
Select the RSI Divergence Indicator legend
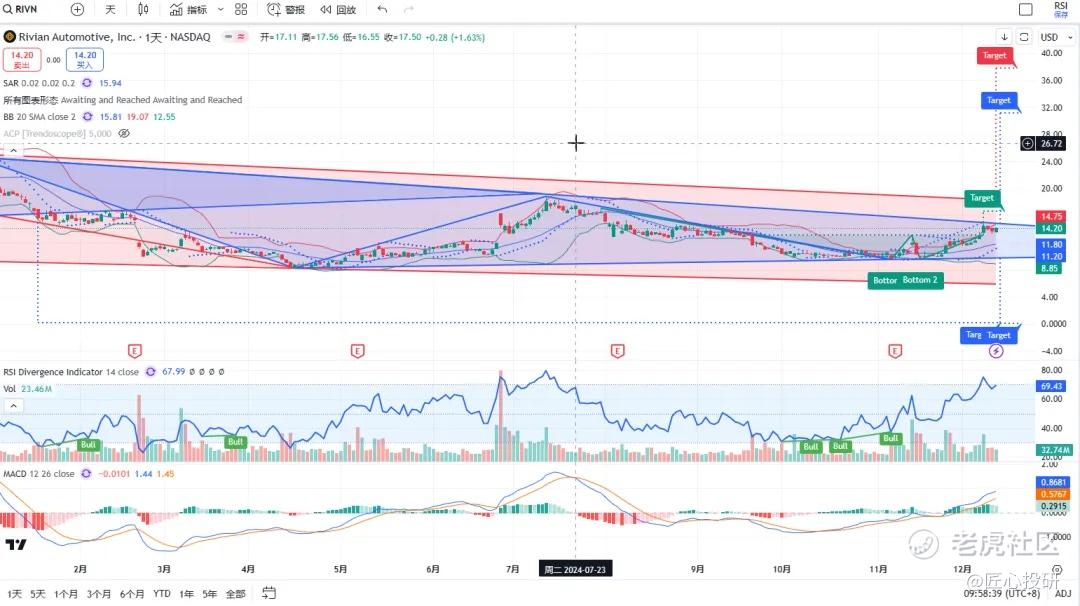pyautogui.click(x=71, y=372)
